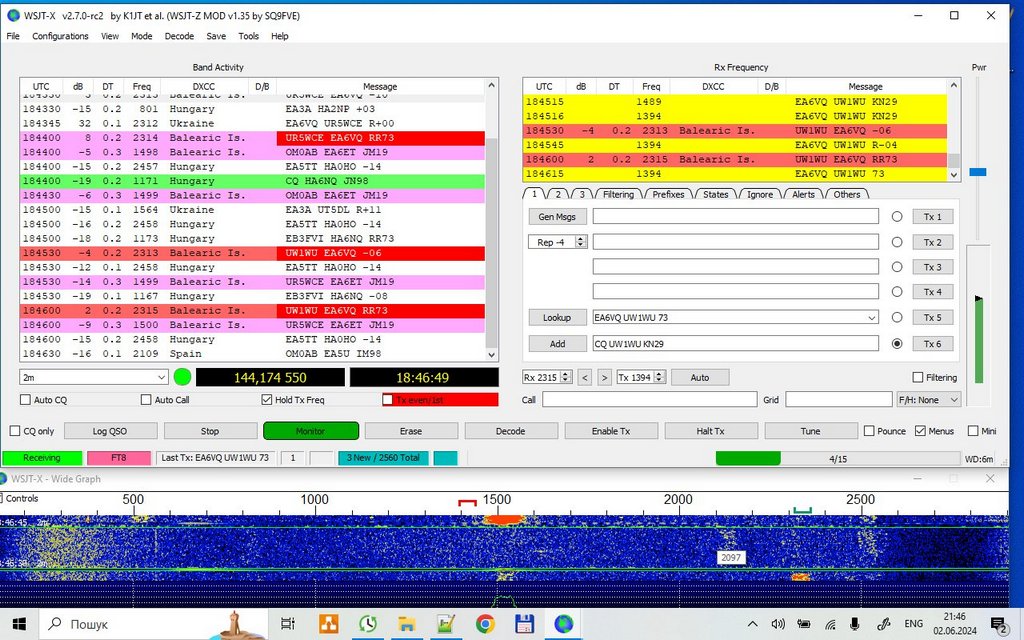Adjust the Rep -4 report stepper

point(581,242)
